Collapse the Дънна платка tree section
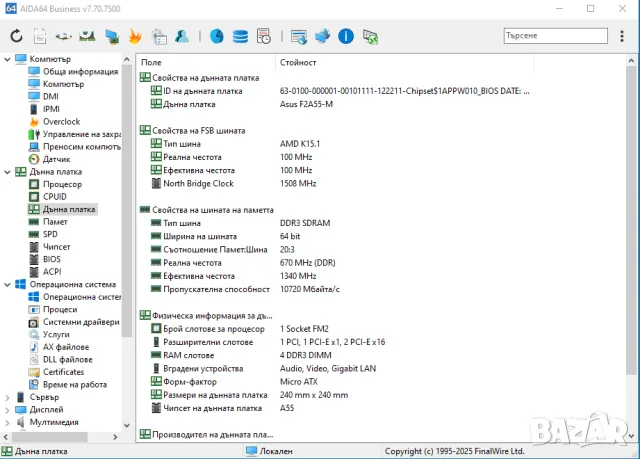This screenshot has height=459, width=640. [7, 172]
